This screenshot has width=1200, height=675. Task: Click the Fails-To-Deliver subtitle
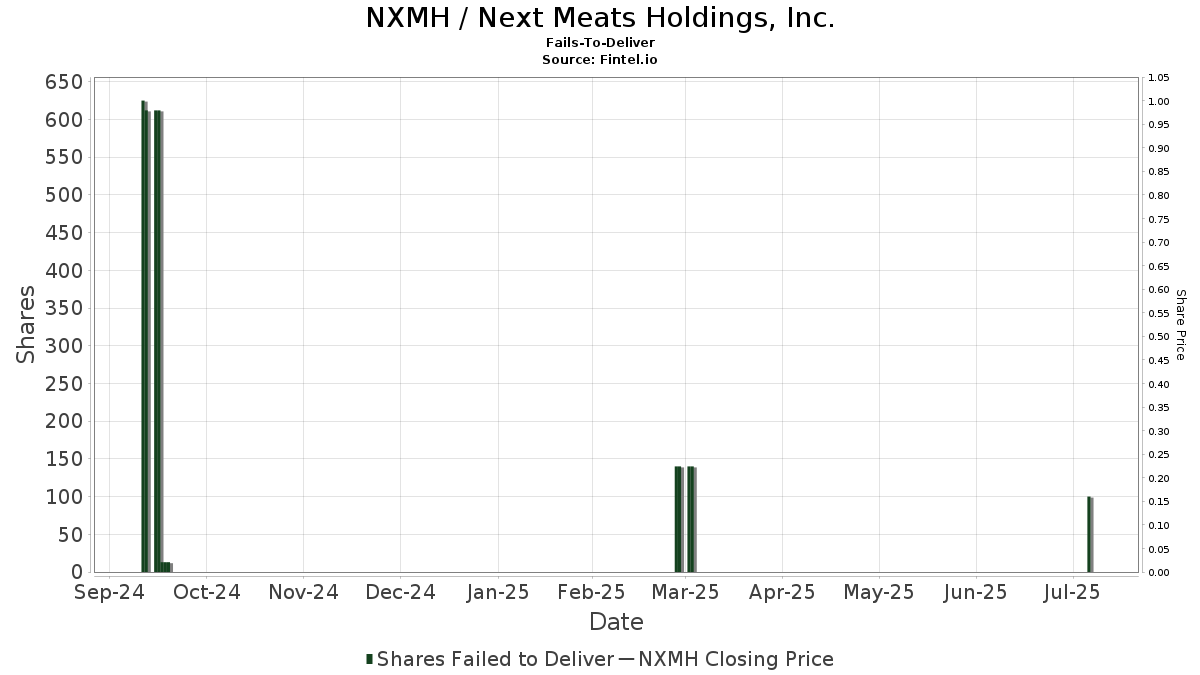pos(600,44)
